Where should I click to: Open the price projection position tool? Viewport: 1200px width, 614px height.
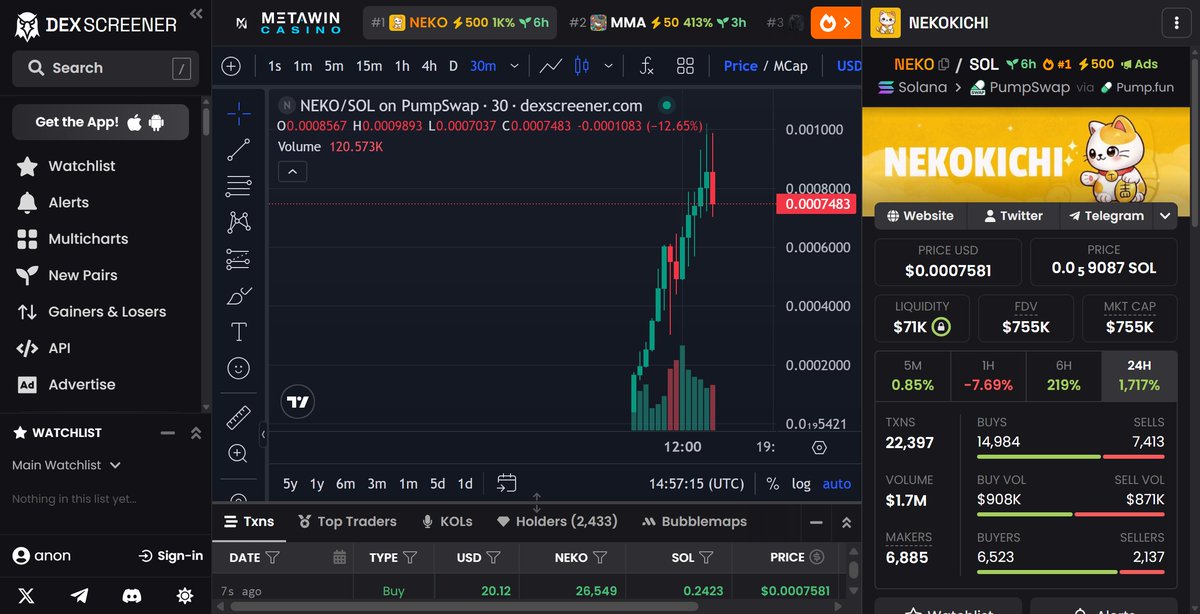[x=238, y=259]
